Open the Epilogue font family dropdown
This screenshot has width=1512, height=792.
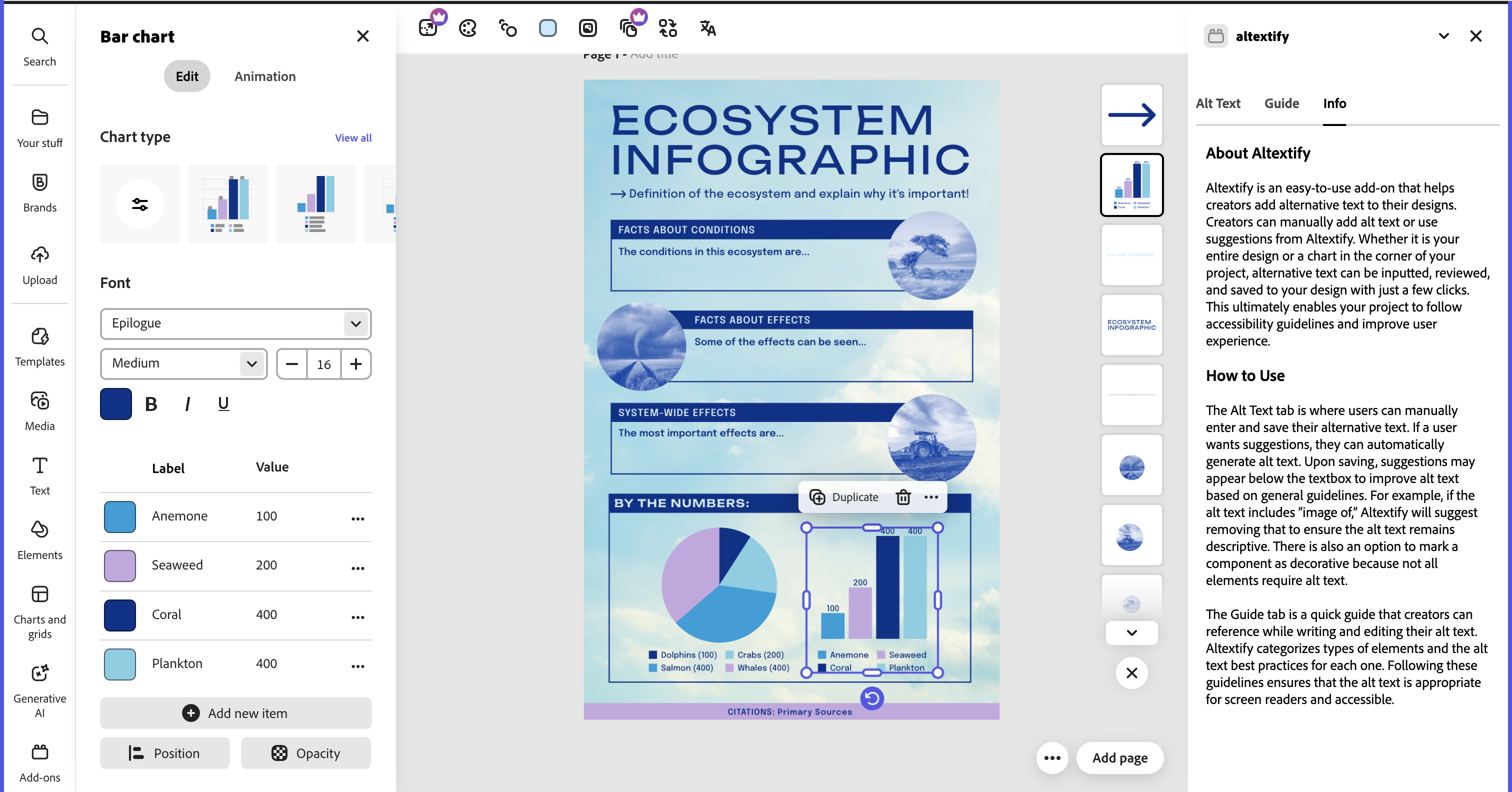(x=235, y=323)
